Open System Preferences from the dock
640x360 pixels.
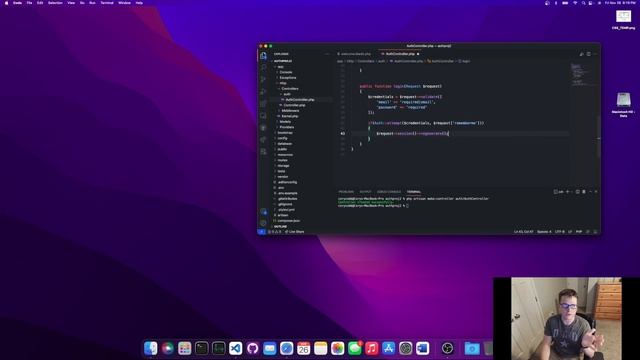pyautogui.click(x=406, y=348)
